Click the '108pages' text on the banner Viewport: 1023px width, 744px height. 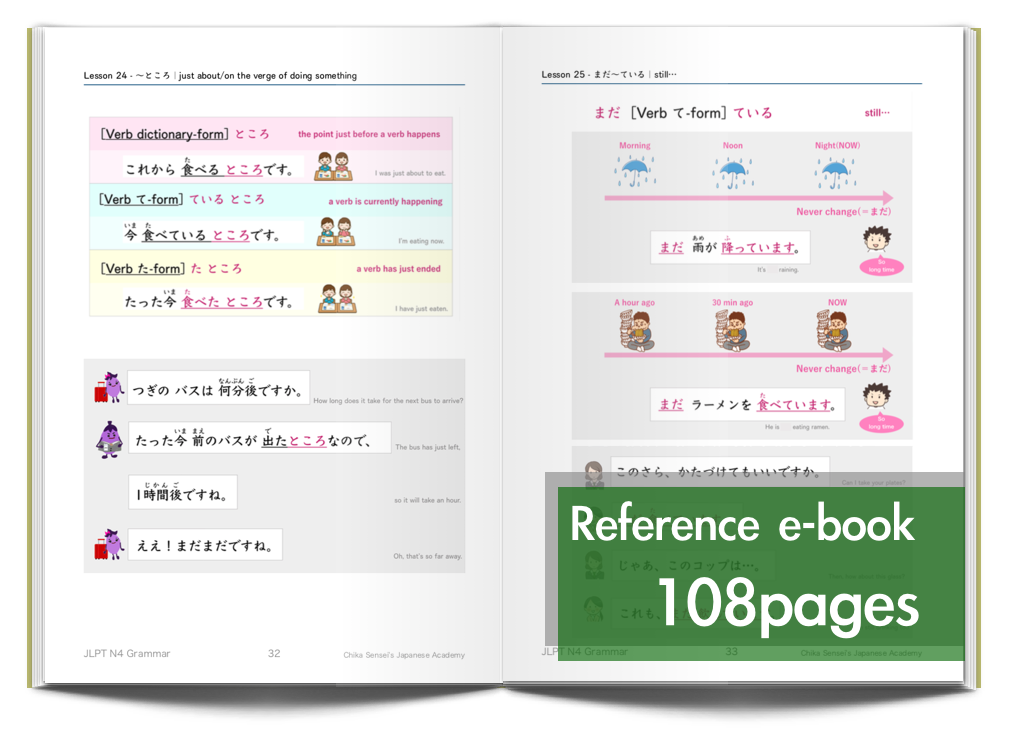(788, 604)
